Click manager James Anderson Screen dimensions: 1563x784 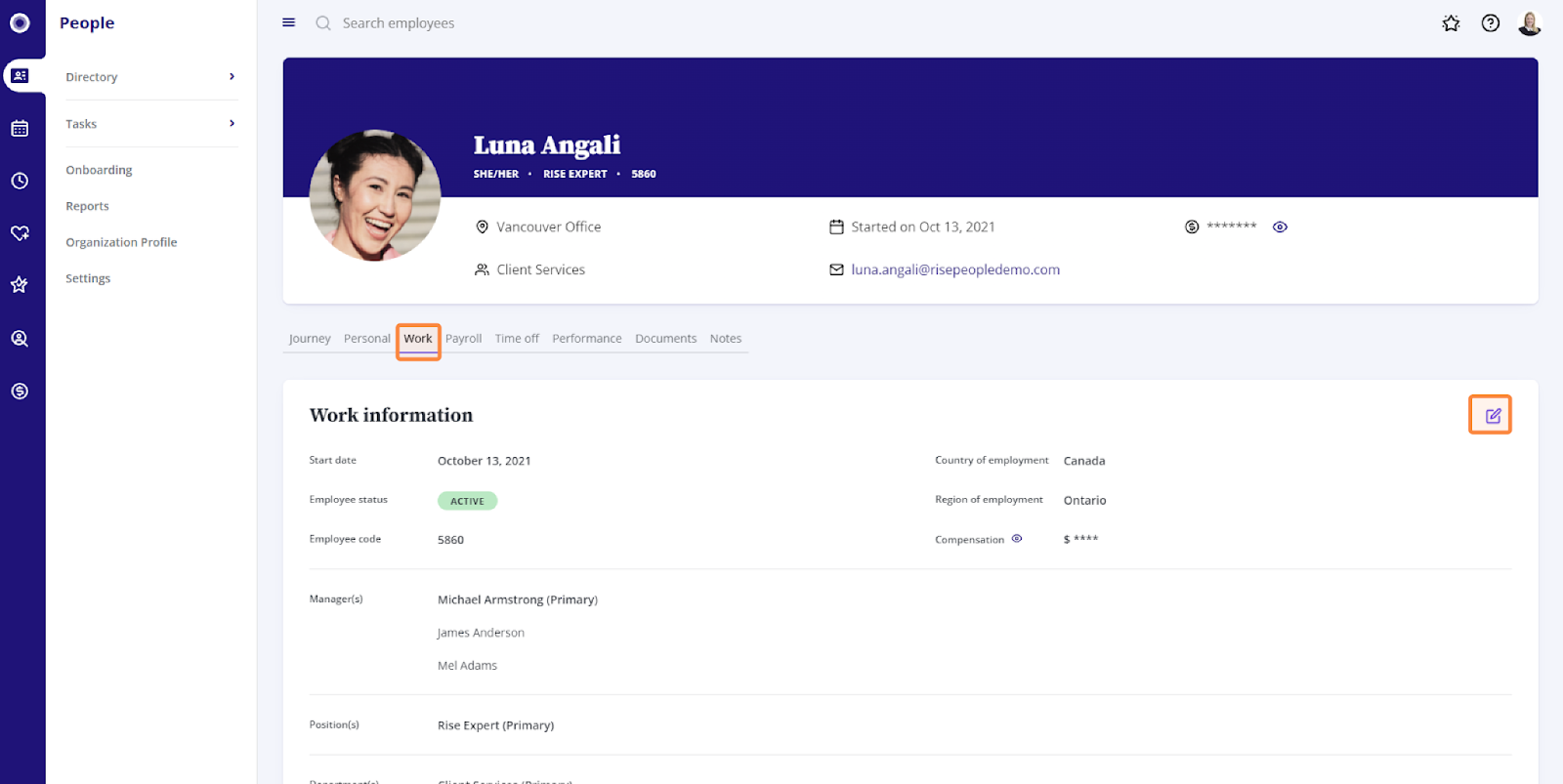click(481, 633)
